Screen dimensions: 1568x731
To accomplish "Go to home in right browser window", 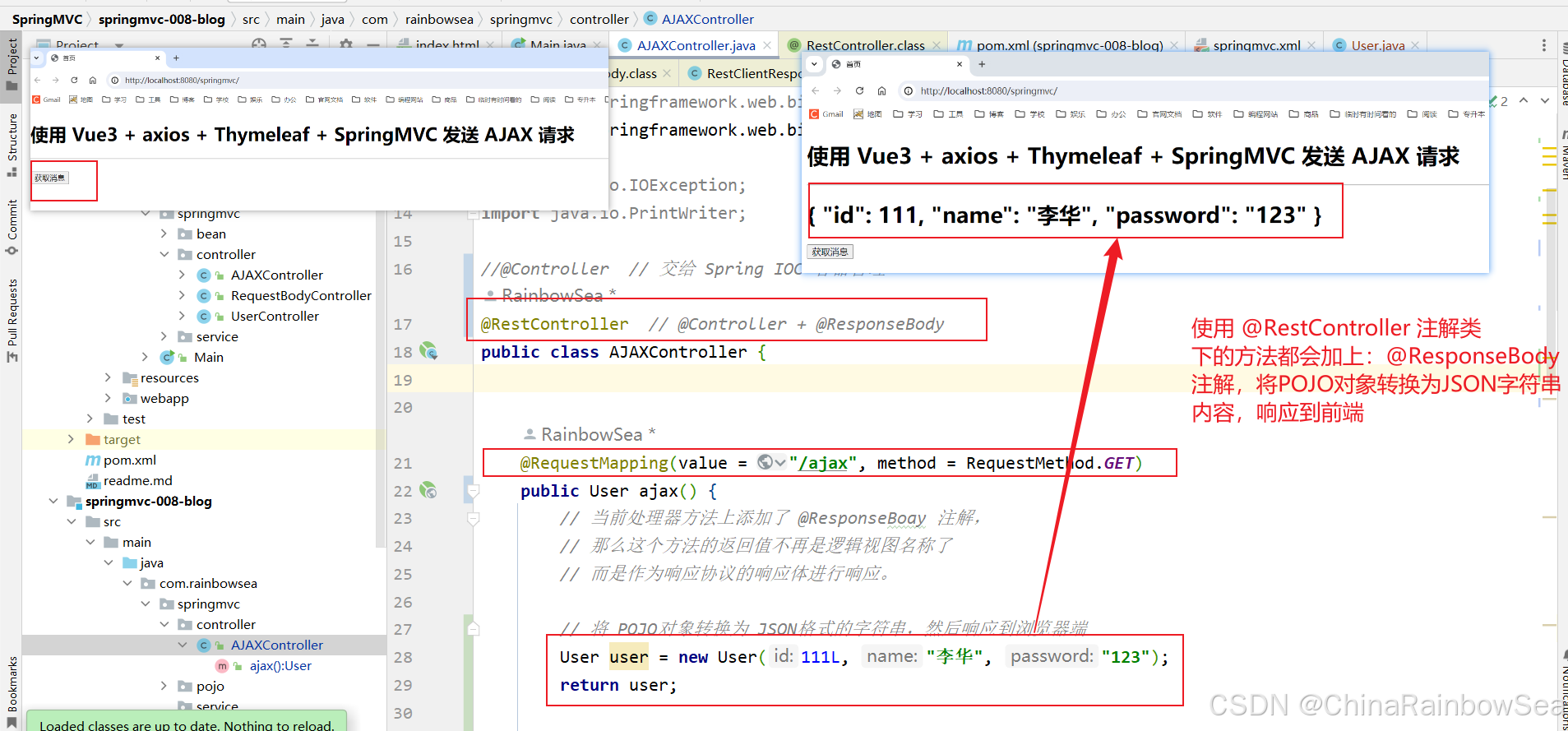I will (881, 90).
